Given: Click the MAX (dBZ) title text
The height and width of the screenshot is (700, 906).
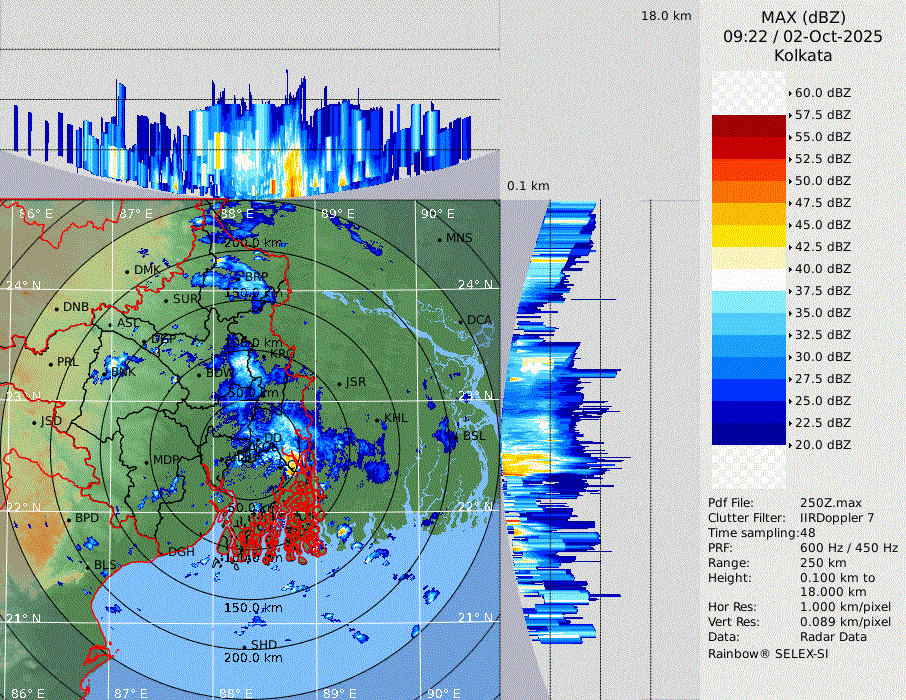Looking at the screenshot, I should 802,17.
